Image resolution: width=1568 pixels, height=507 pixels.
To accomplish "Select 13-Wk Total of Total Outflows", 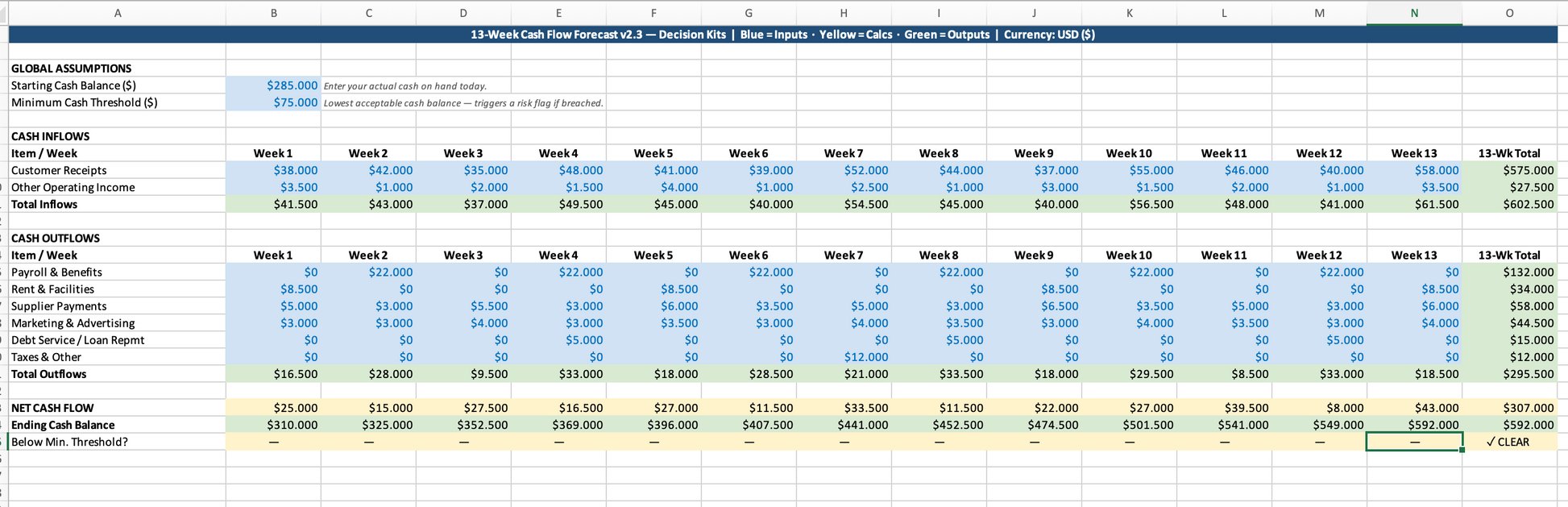I will click(1509, 374).
